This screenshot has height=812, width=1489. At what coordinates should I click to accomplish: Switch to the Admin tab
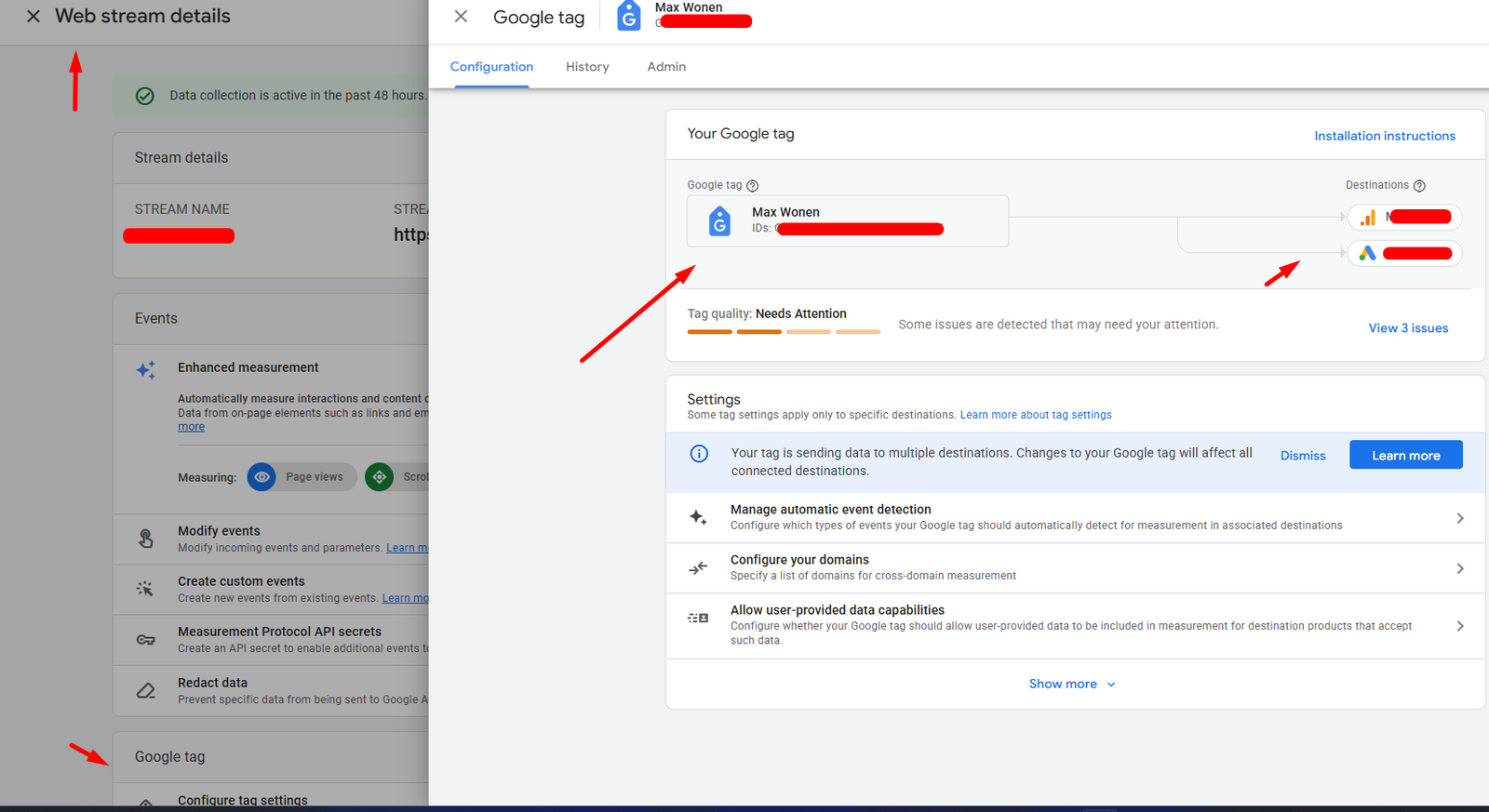(666, 67)
